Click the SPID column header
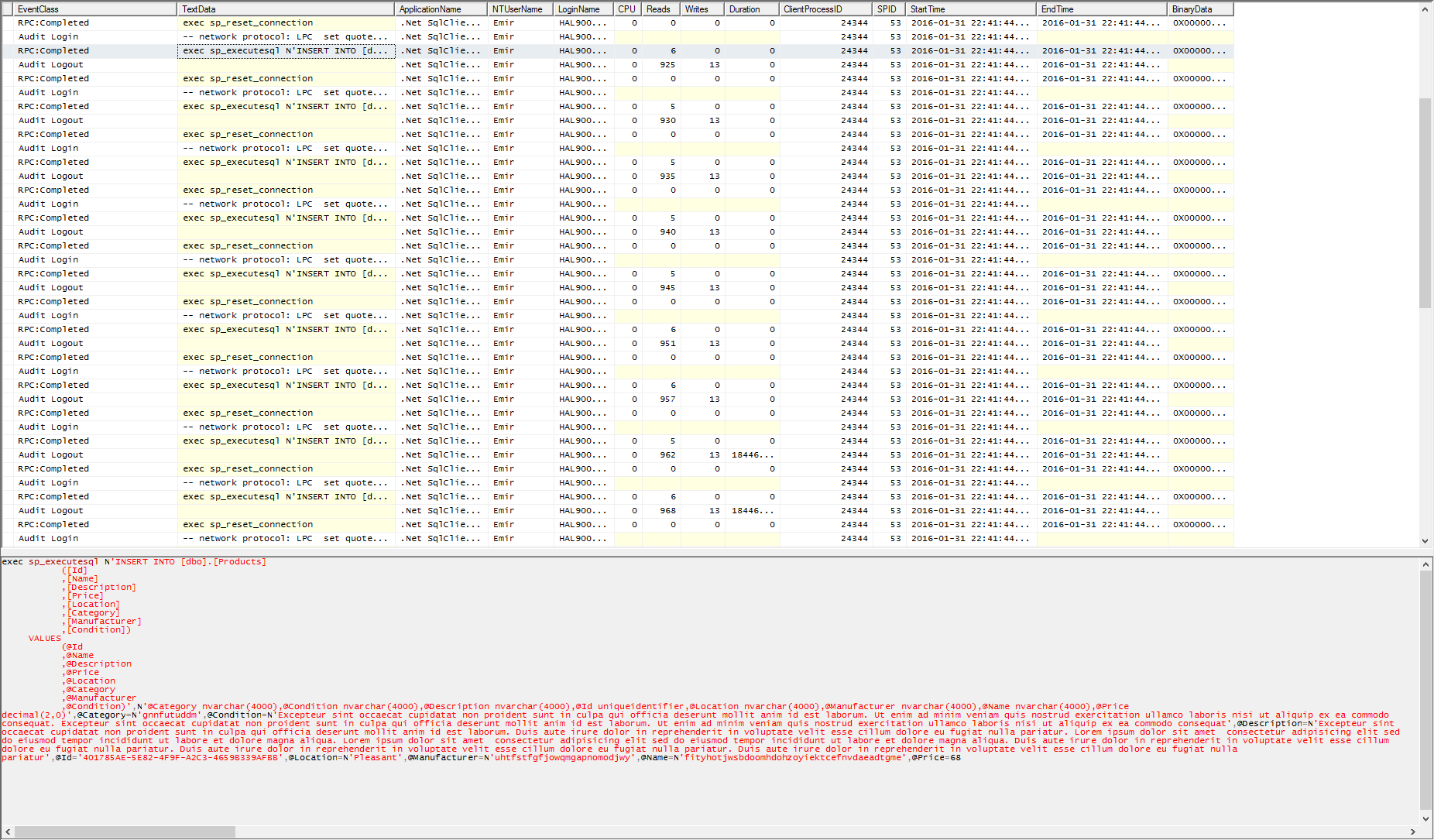Image resolution: width=1434 pixels, height=840 pixels. point(887,9)
